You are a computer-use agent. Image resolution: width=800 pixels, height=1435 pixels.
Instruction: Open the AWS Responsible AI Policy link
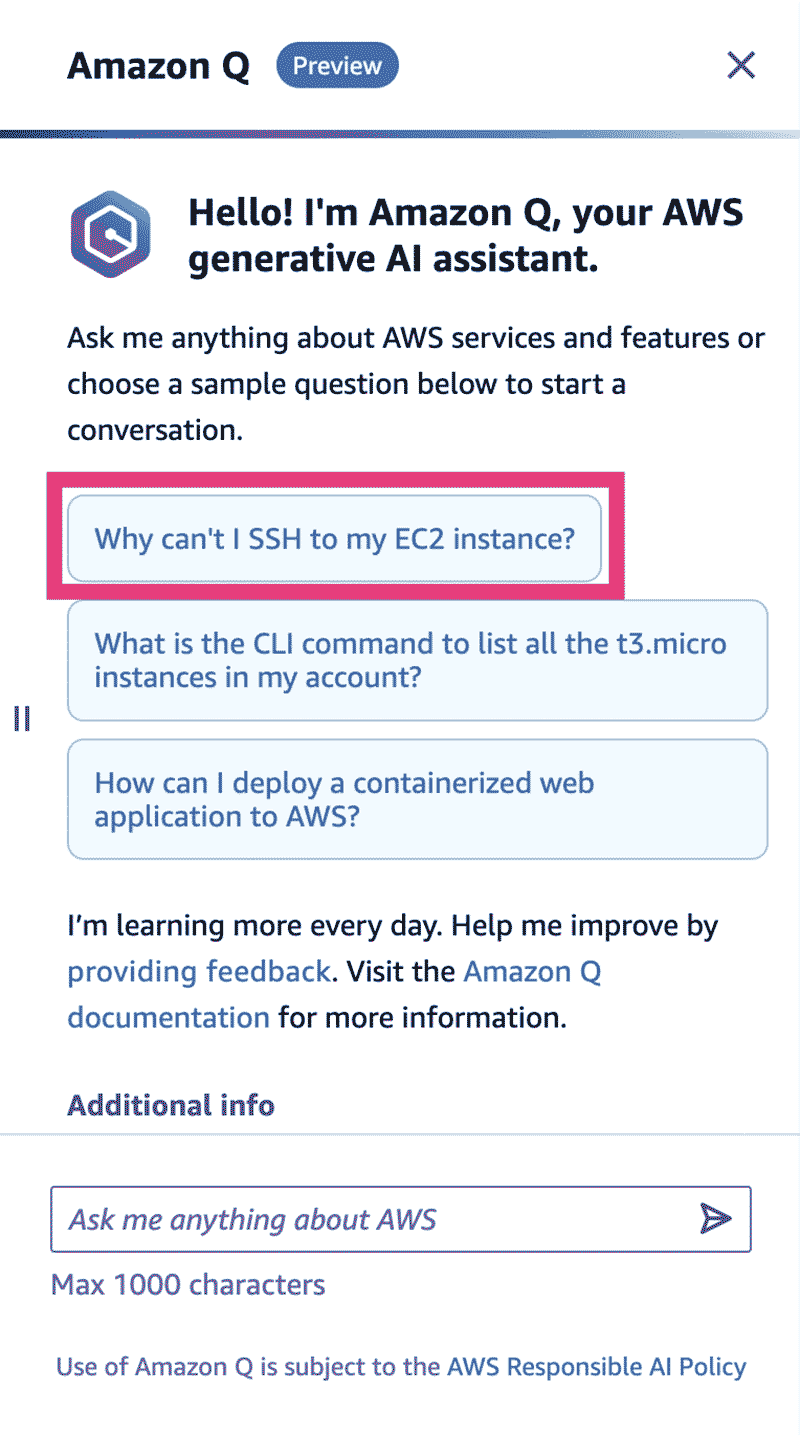click(596, 1366)
